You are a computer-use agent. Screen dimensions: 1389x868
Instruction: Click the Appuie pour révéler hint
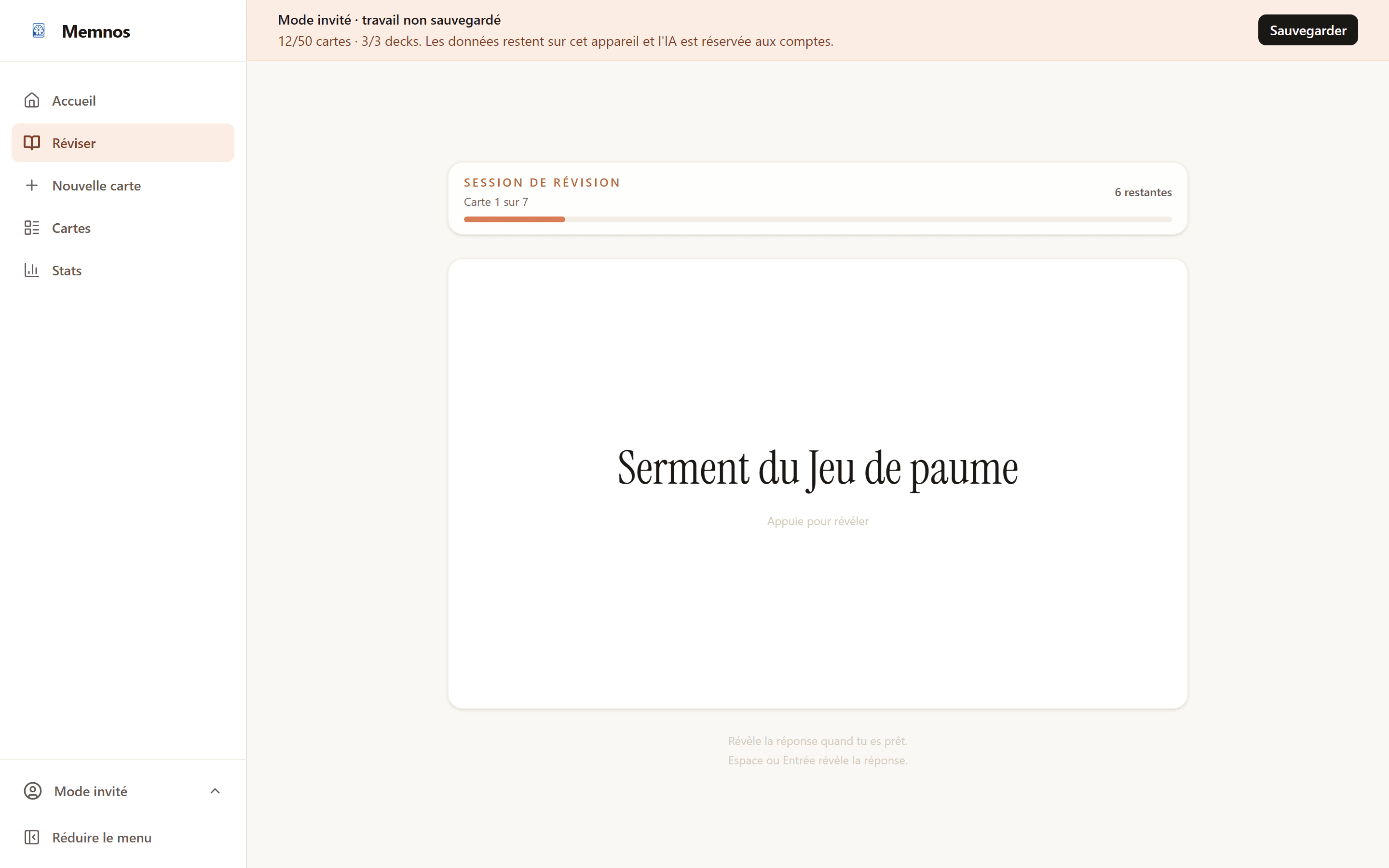coord(817,521)
